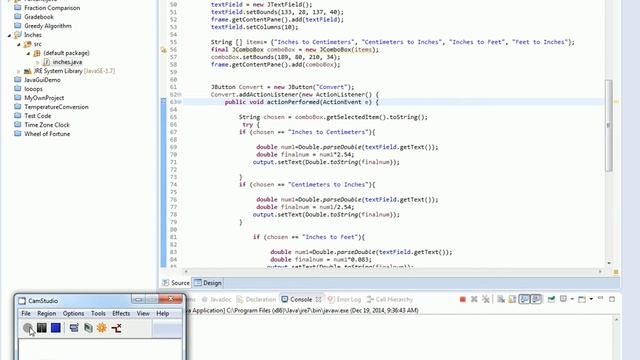Select the Test Code project

click(x=38, y=116)
